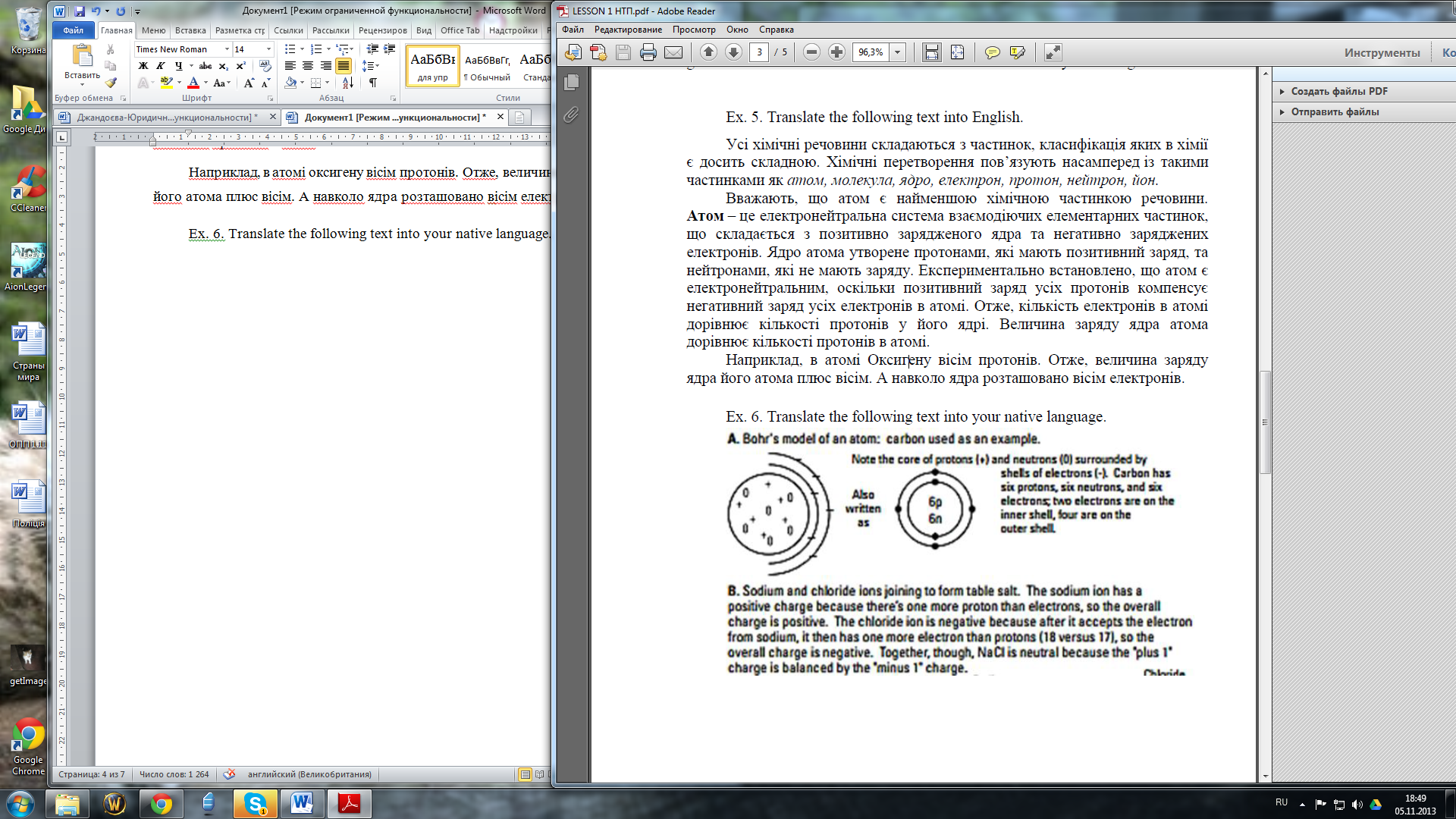Zoom in with the plus button in Reader

point(836,52)
